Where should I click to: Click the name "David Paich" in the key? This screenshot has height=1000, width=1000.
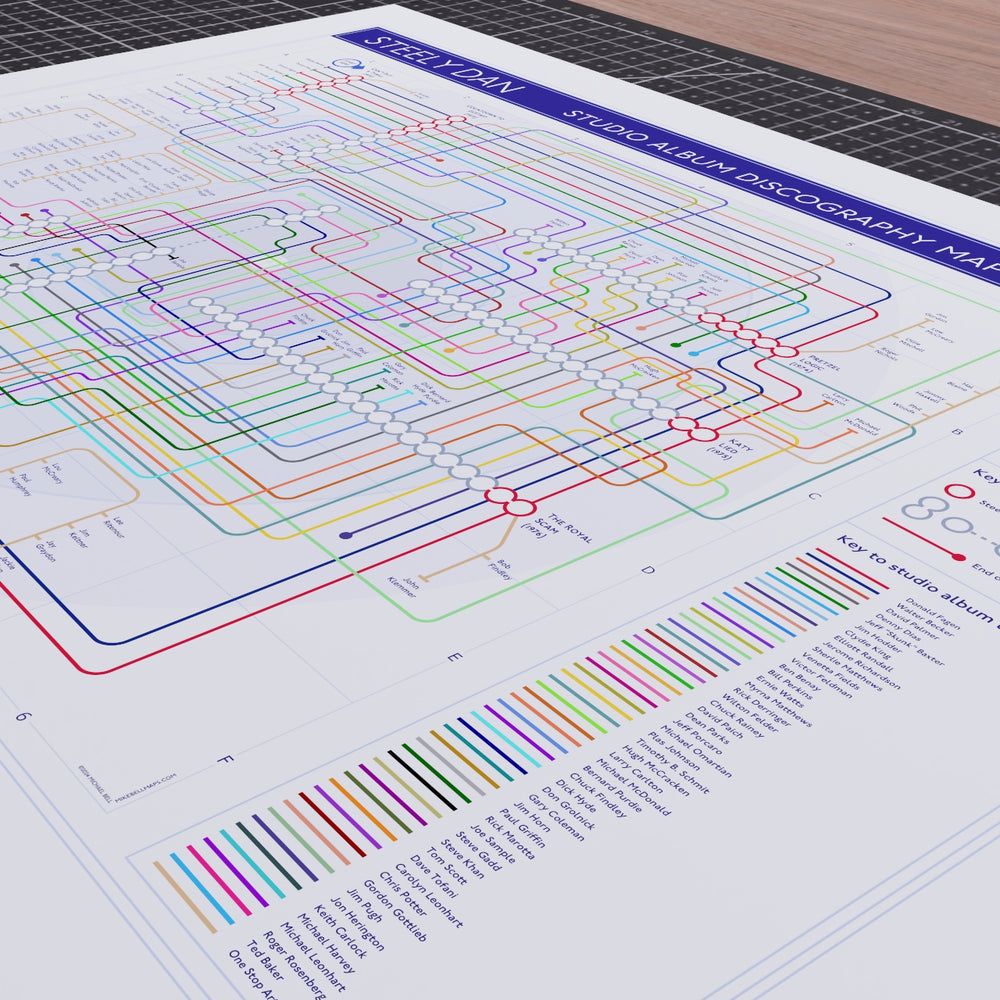720,722
